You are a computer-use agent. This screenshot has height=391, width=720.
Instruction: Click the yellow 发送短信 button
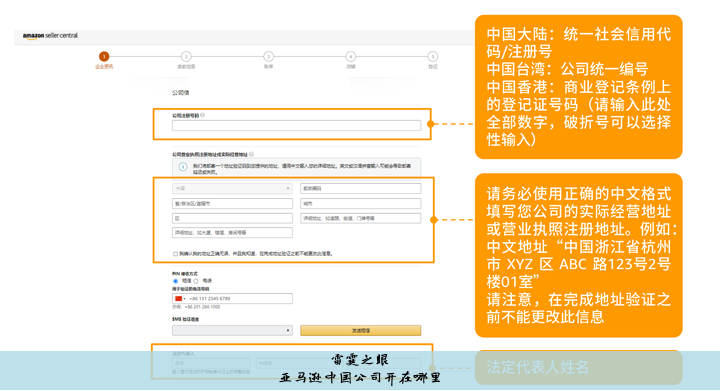360,330
